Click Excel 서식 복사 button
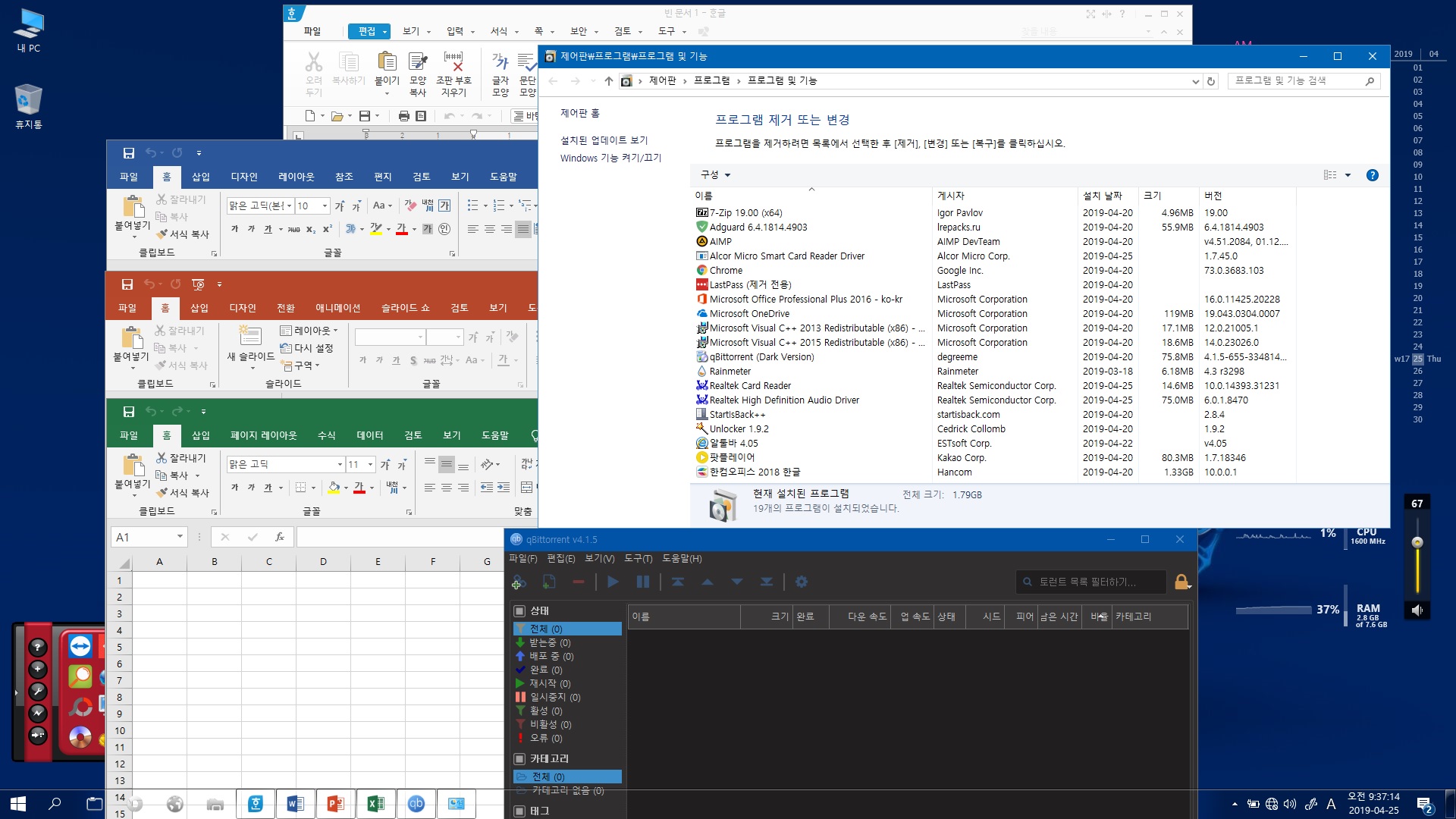The image size is (1456, 819). (x=182, y=493)
